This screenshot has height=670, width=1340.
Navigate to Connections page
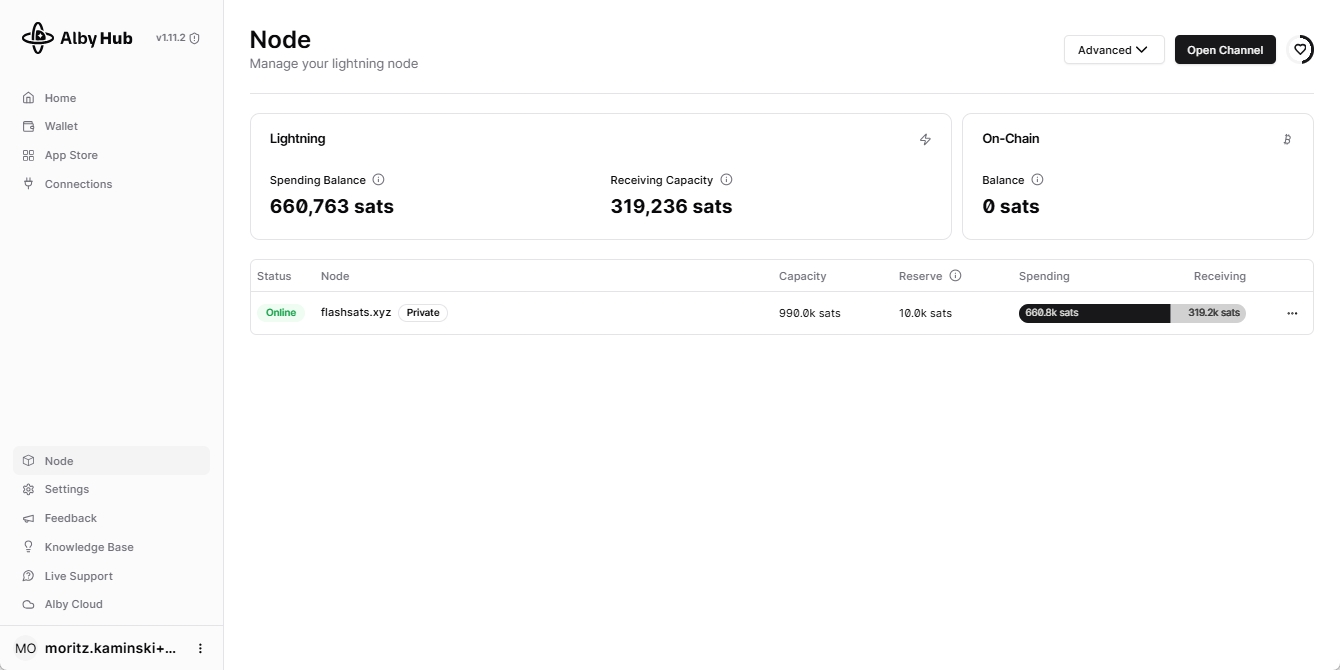pos(78,184)
